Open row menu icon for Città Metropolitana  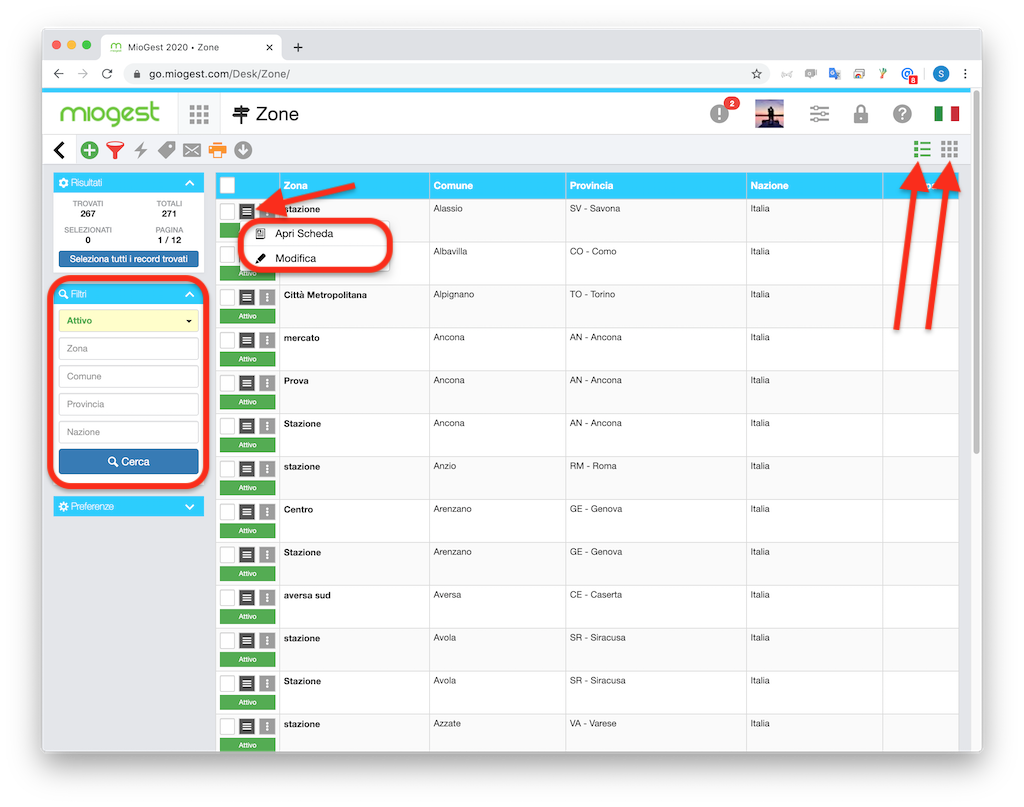pos(247,298)
